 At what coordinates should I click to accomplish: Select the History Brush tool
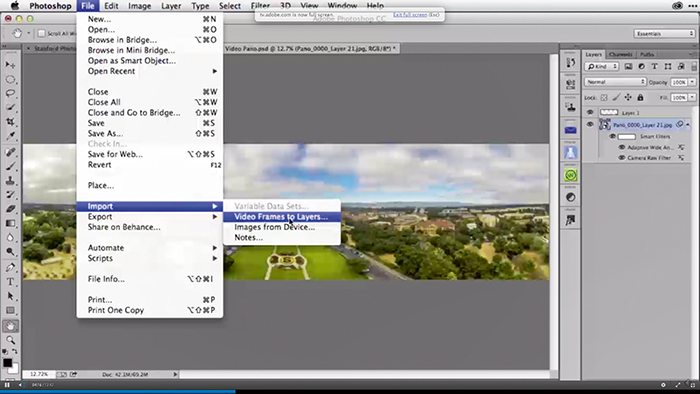(x=10, y=195)
